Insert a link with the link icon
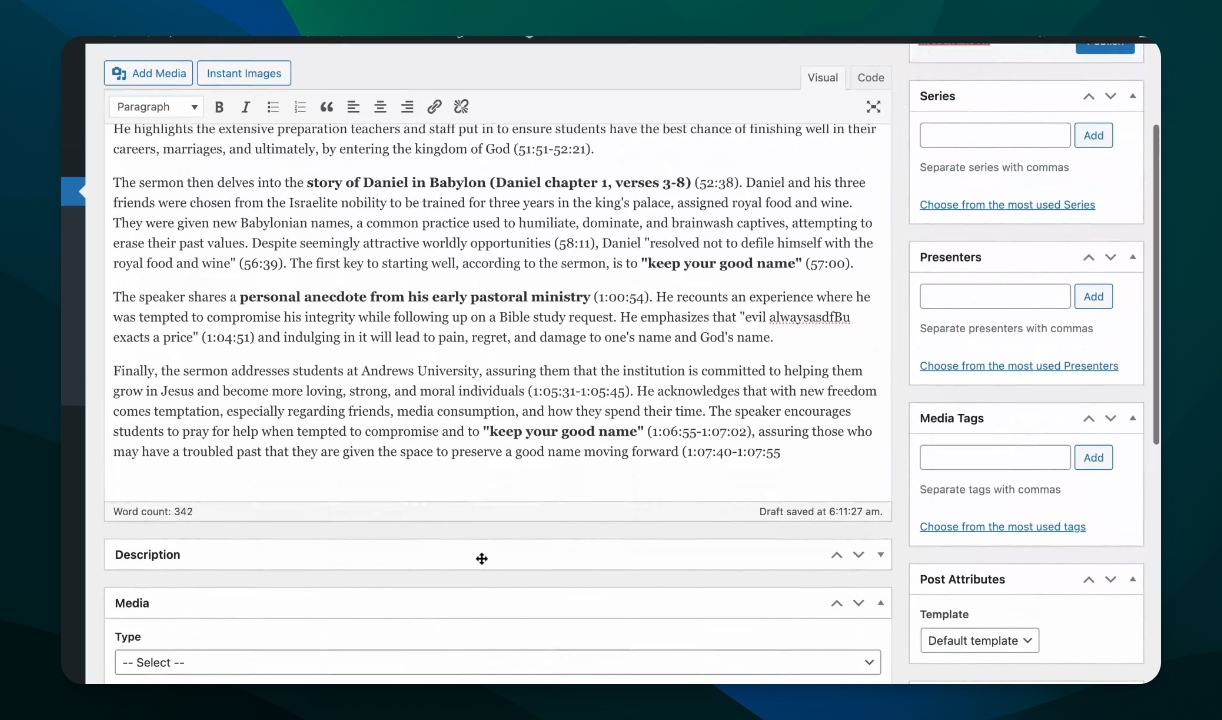Viewport: 1222px width, 720px height. (434, 107)
